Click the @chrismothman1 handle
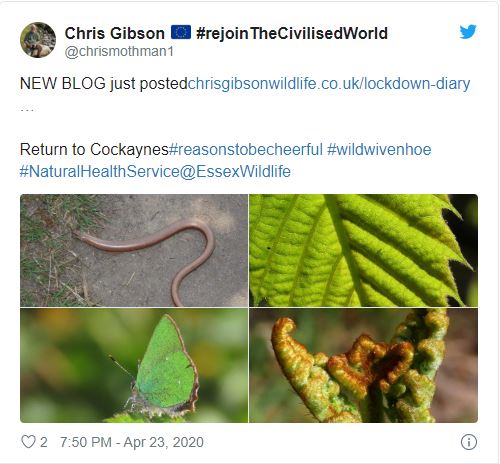The image size is (500, 464). click(x=119, y=51)
